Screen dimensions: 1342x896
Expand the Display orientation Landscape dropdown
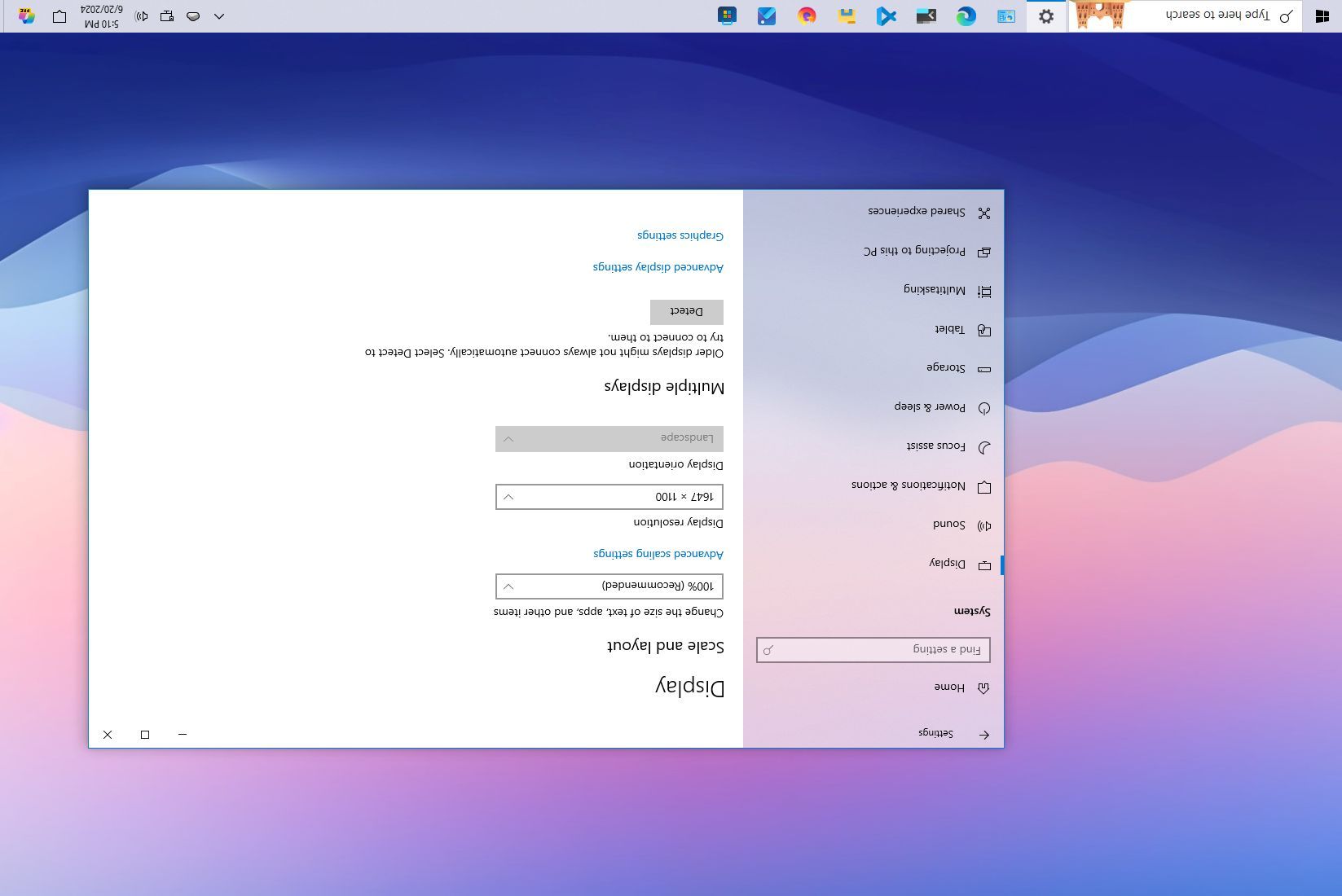tap(609, 438)
